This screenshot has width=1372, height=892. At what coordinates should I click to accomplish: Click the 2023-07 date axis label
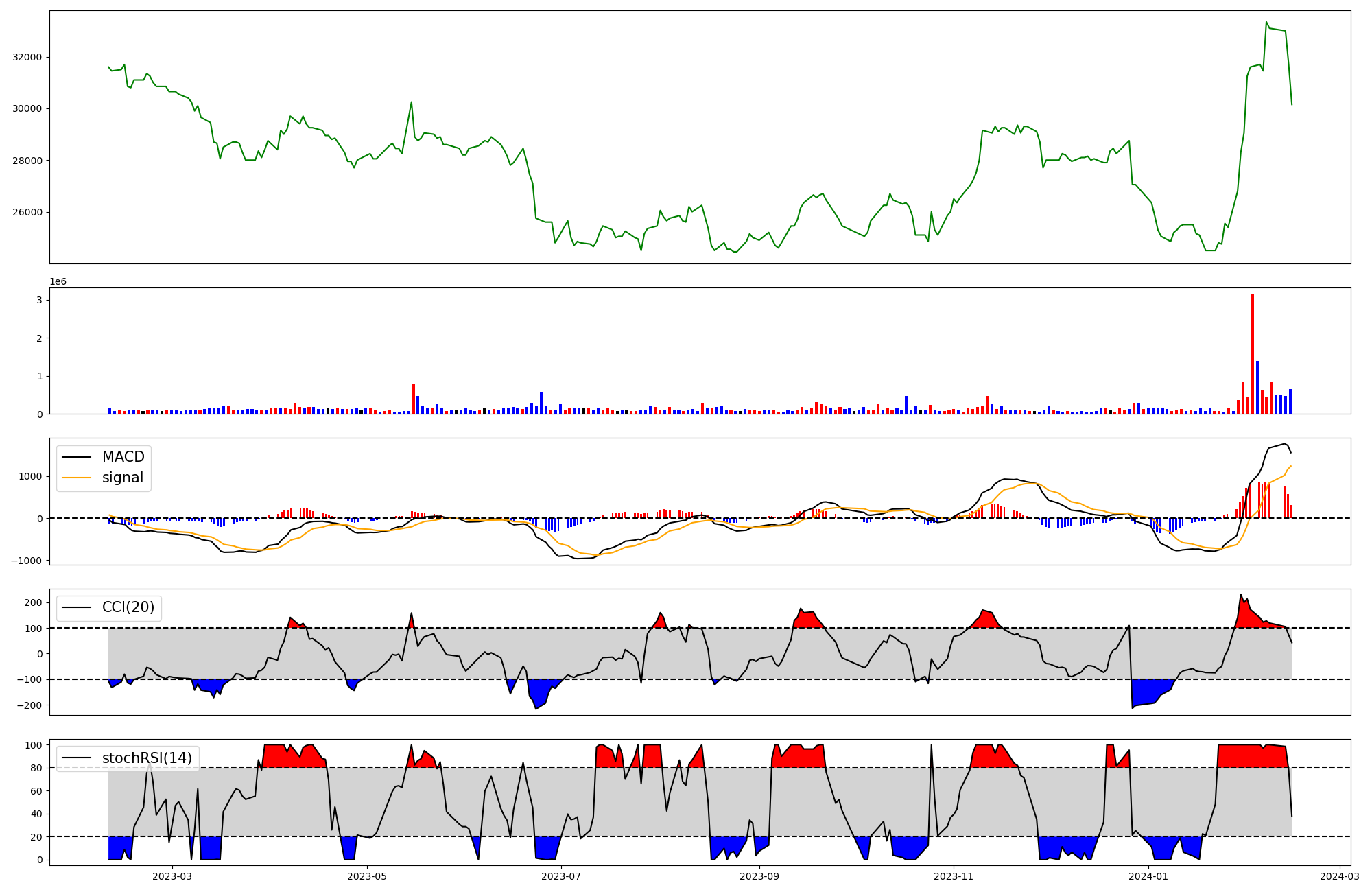pos(562,876)
